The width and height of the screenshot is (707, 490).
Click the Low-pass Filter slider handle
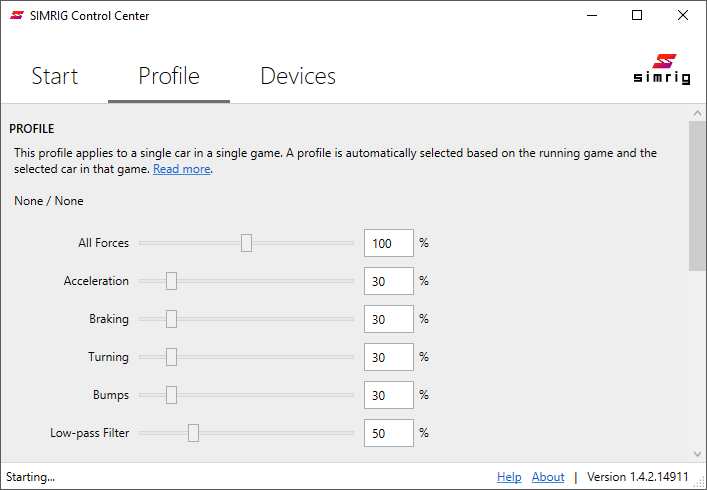[193, 433]
